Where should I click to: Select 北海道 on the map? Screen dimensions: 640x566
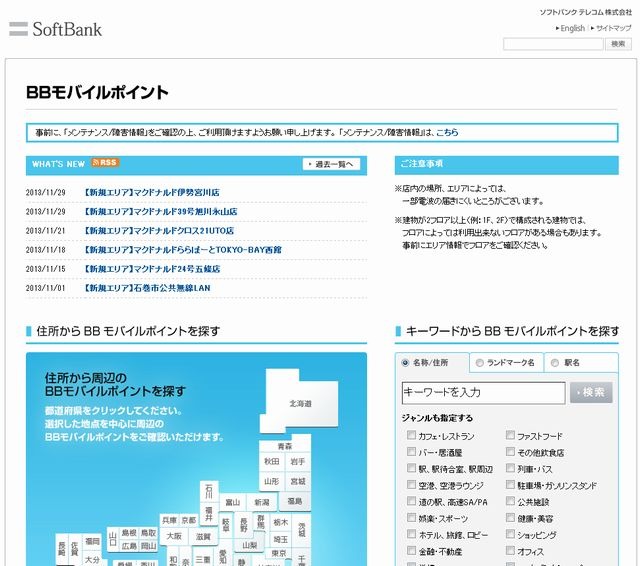pos(301,403)
